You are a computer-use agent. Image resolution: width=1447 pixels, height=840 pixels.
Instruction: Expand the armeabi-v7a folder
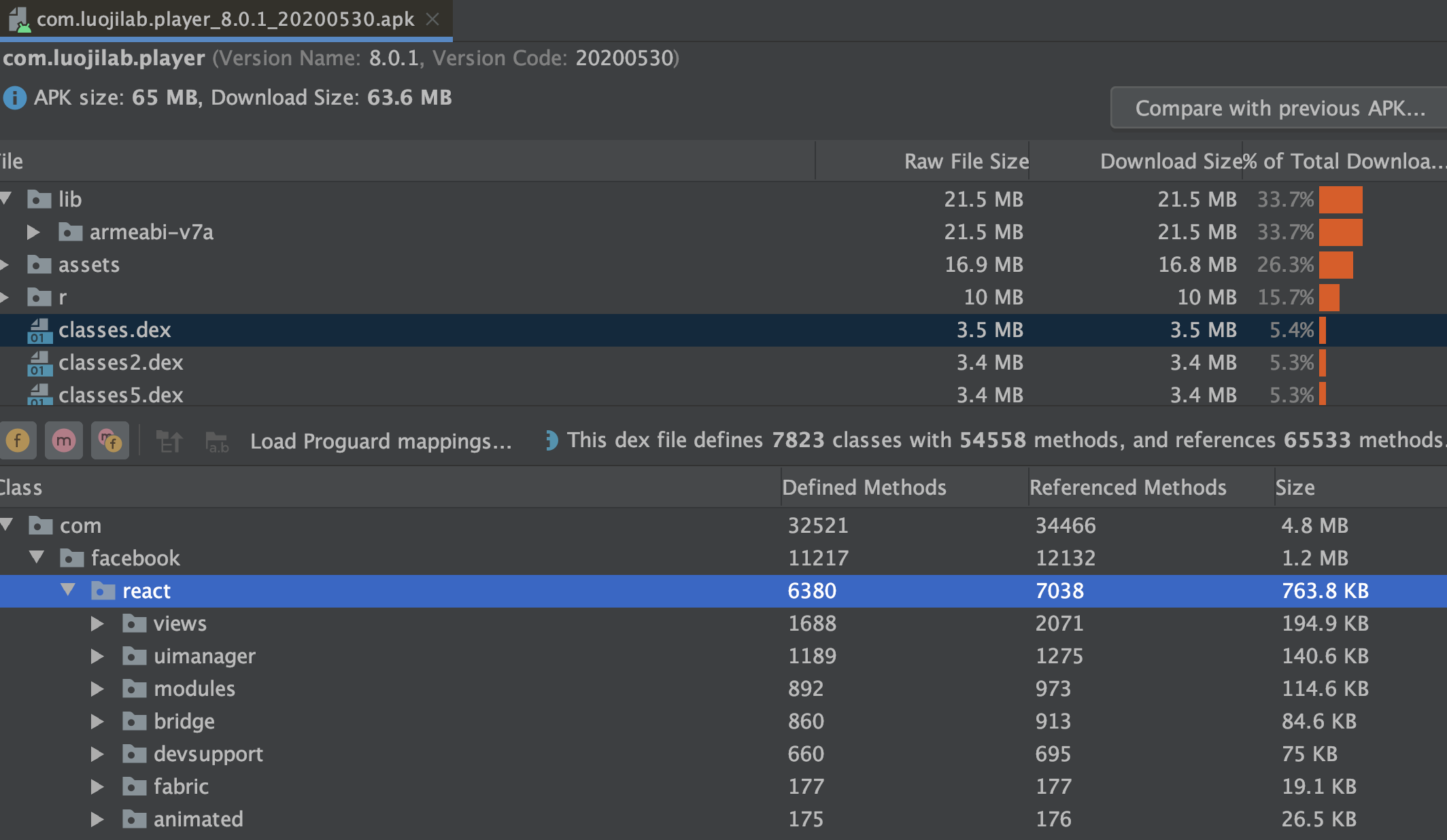33,232
